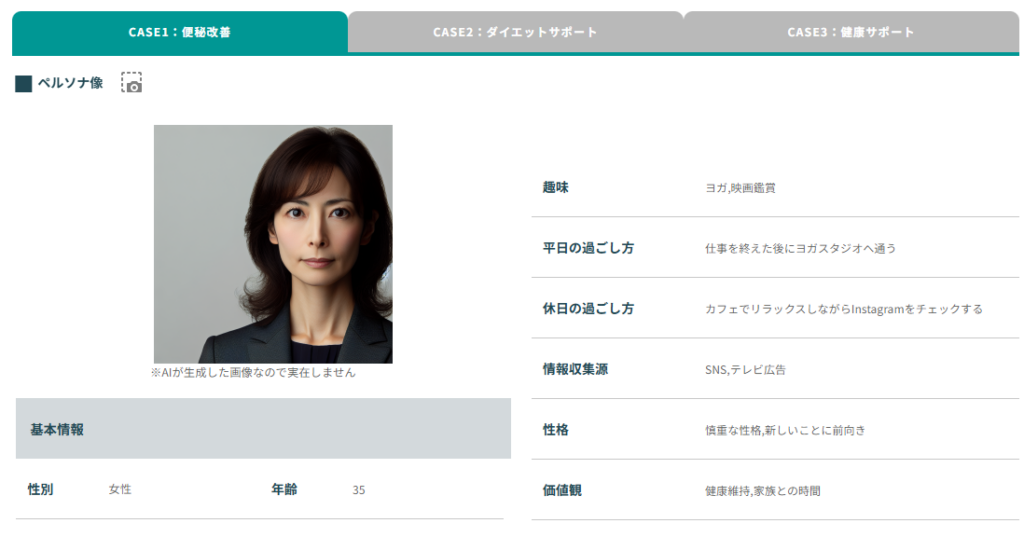
Task: Click the dark square marker before ペルソナ像
Action: [24, 84]
